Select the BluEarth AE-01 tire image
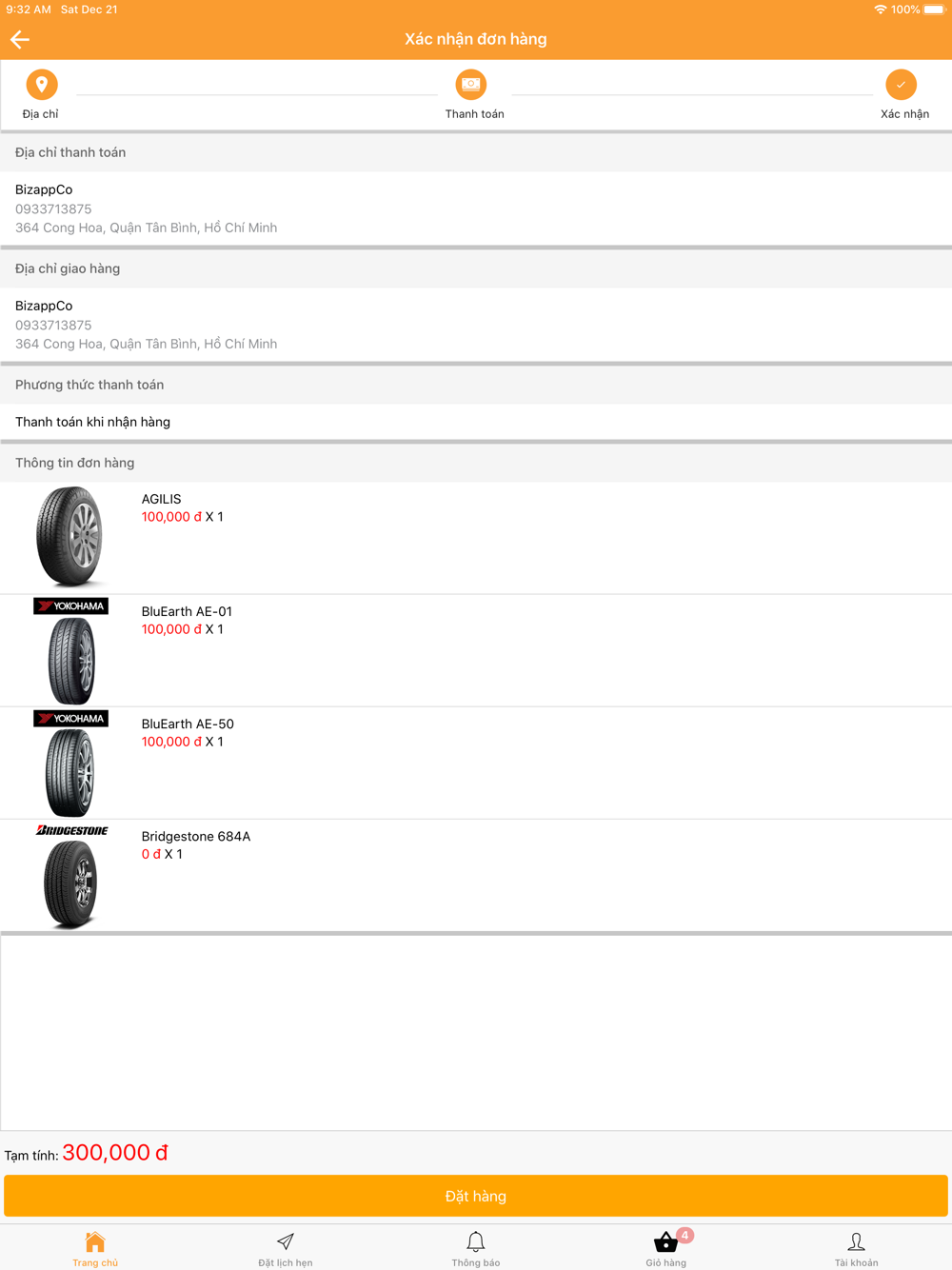This screenshot has height=1270, width=952. (x=70, y=650)
